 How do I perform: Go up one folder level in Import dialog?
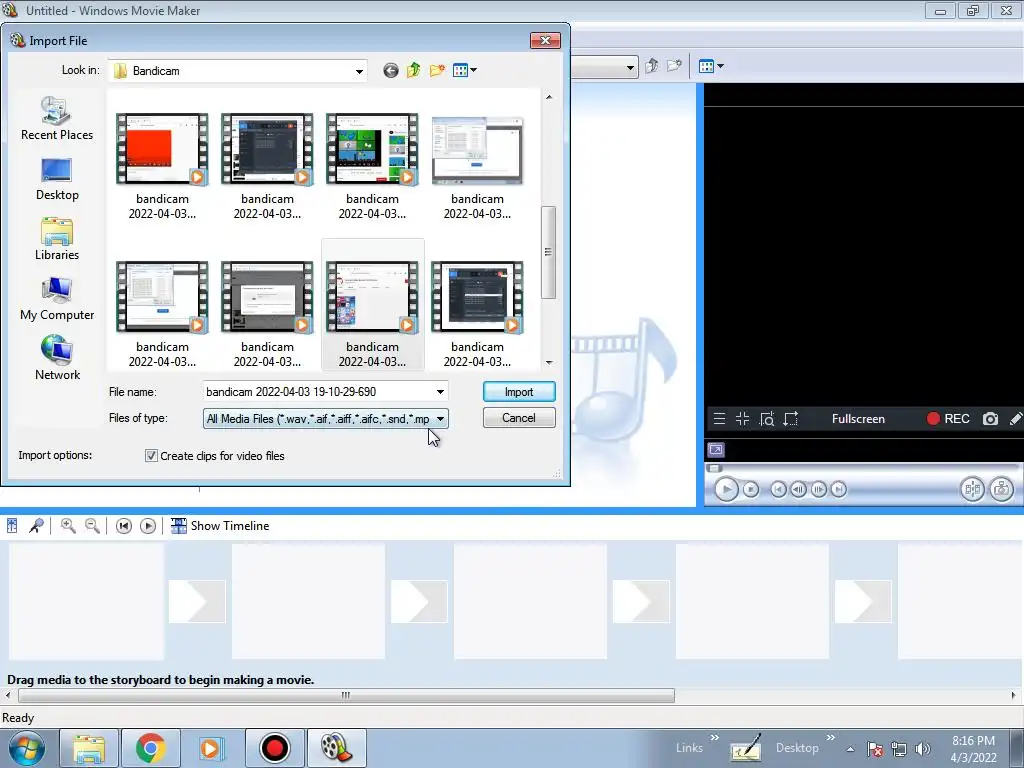[x=413, y=71]
